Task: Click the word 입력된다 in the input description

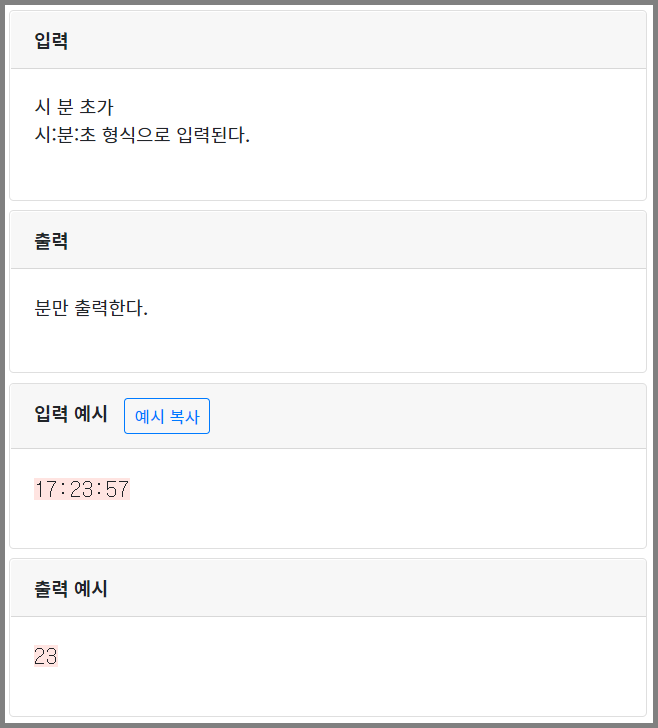Action: (213, 135)
